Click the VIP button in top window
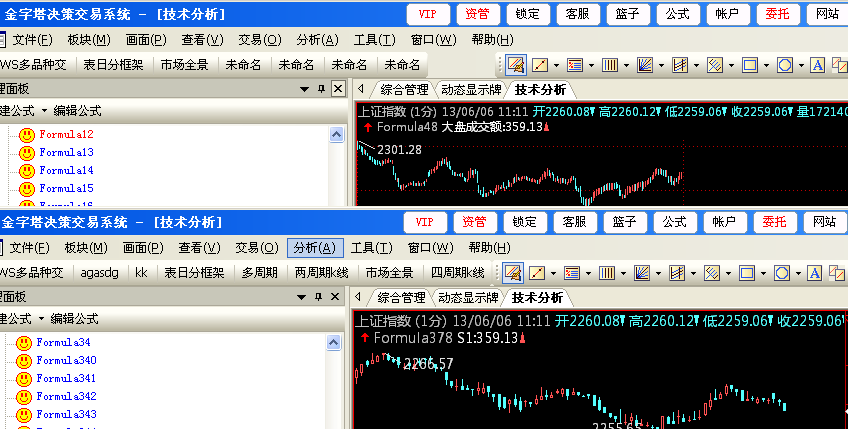The image size is (848, 429). [x=428, y=15]
